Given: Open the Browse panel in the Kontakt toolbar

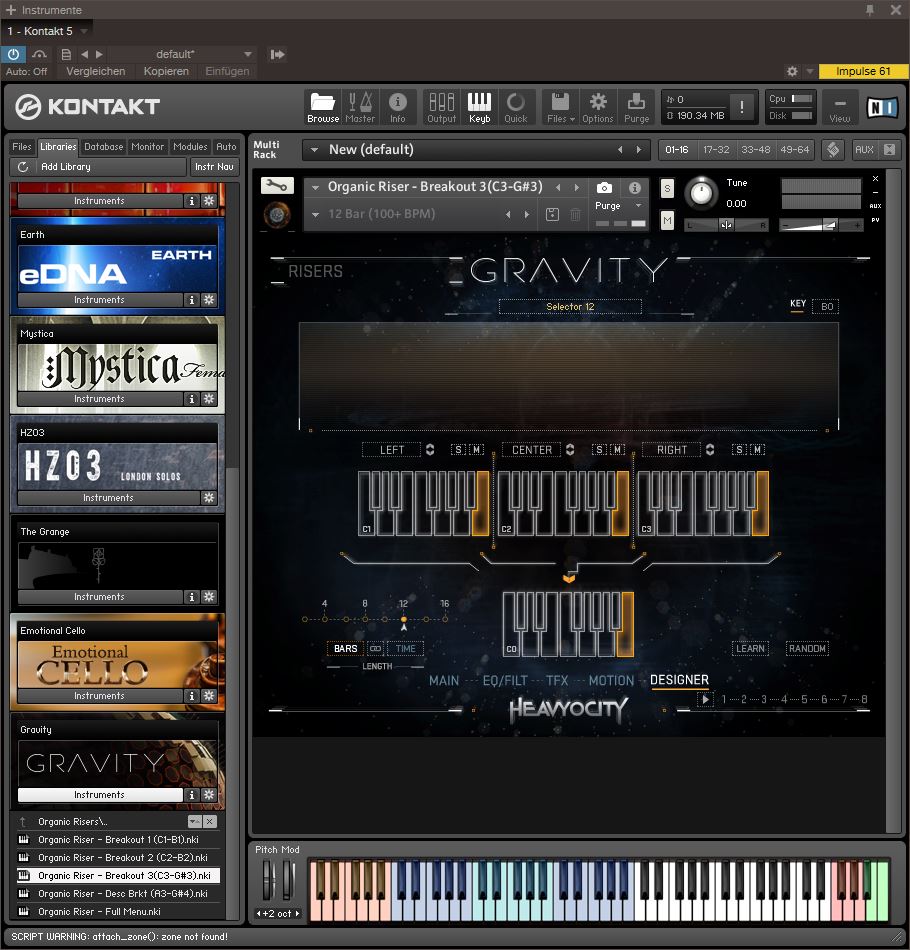Looking at the screenshot, I should tap(322, 107).
